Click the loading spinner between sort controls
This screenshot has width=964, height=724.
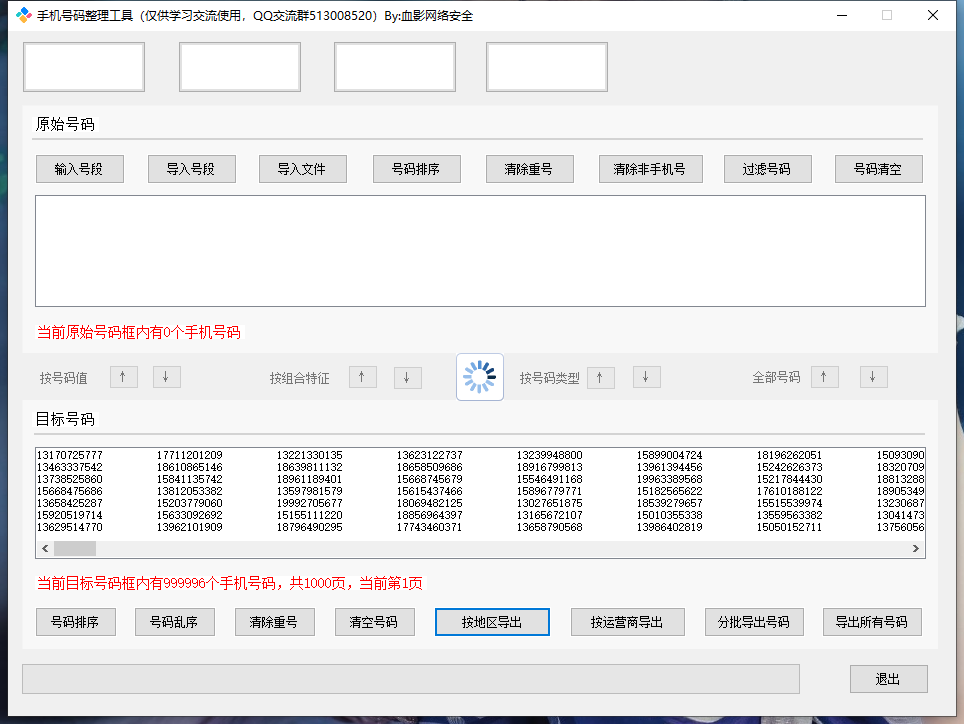pos(480,377)
